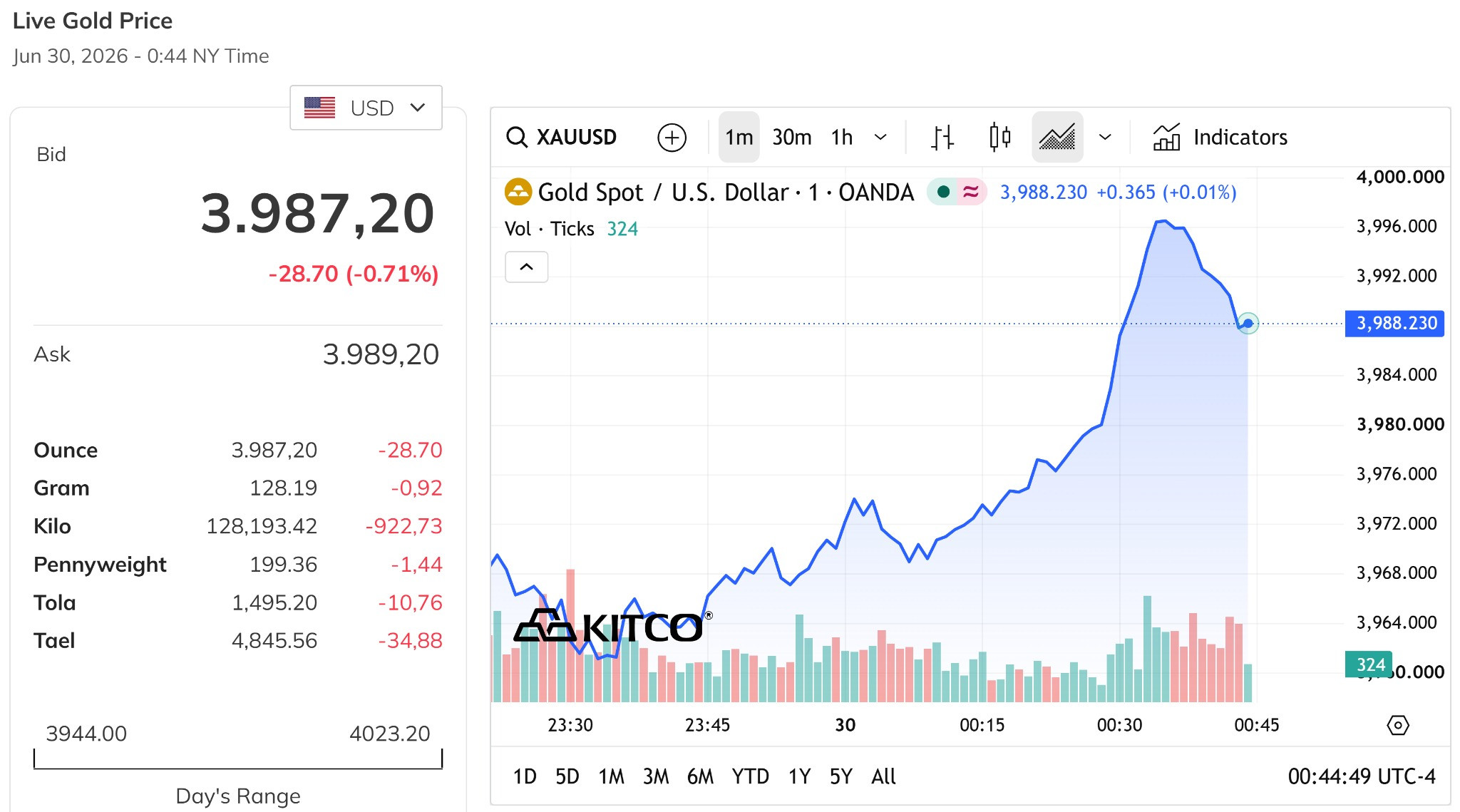Select the bars chart style icon

point(942,137)
